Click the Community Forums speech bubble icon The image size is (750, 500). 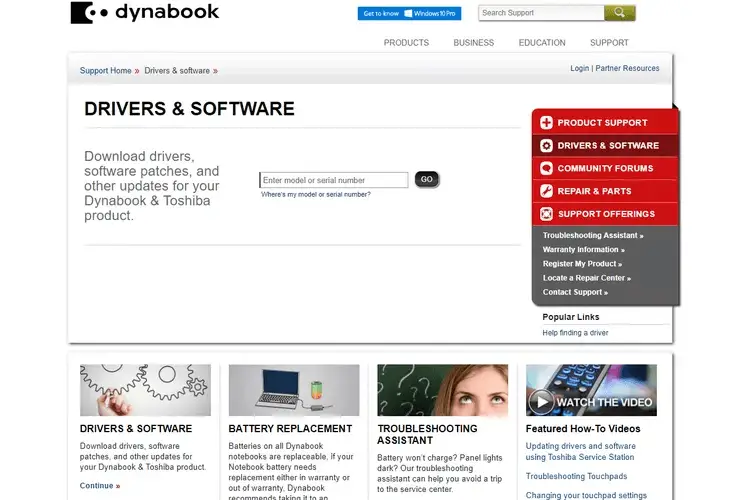tap(546, 168)
